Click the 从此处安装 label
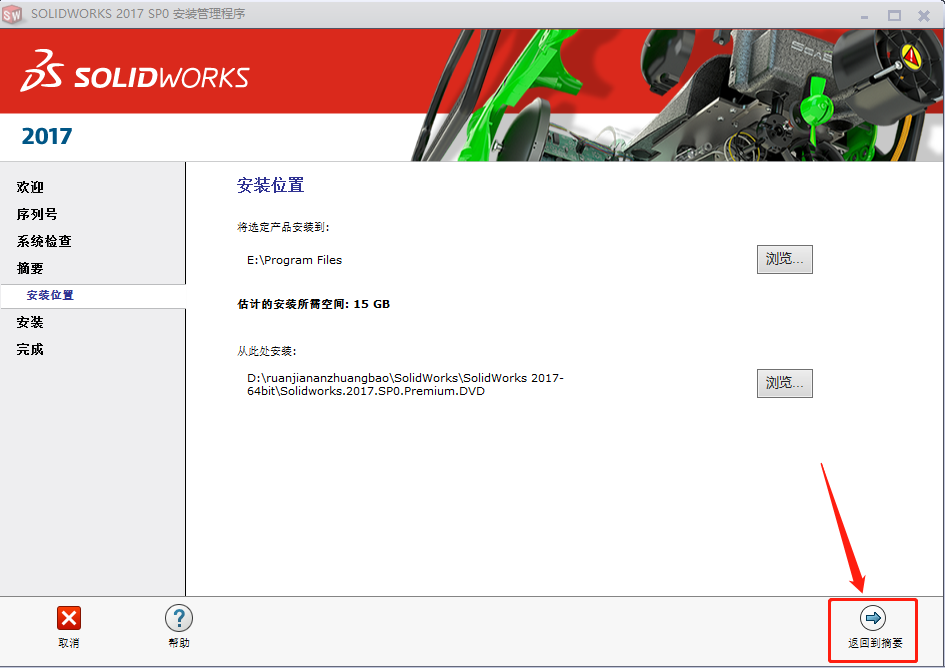 click(x=267, y=351)
